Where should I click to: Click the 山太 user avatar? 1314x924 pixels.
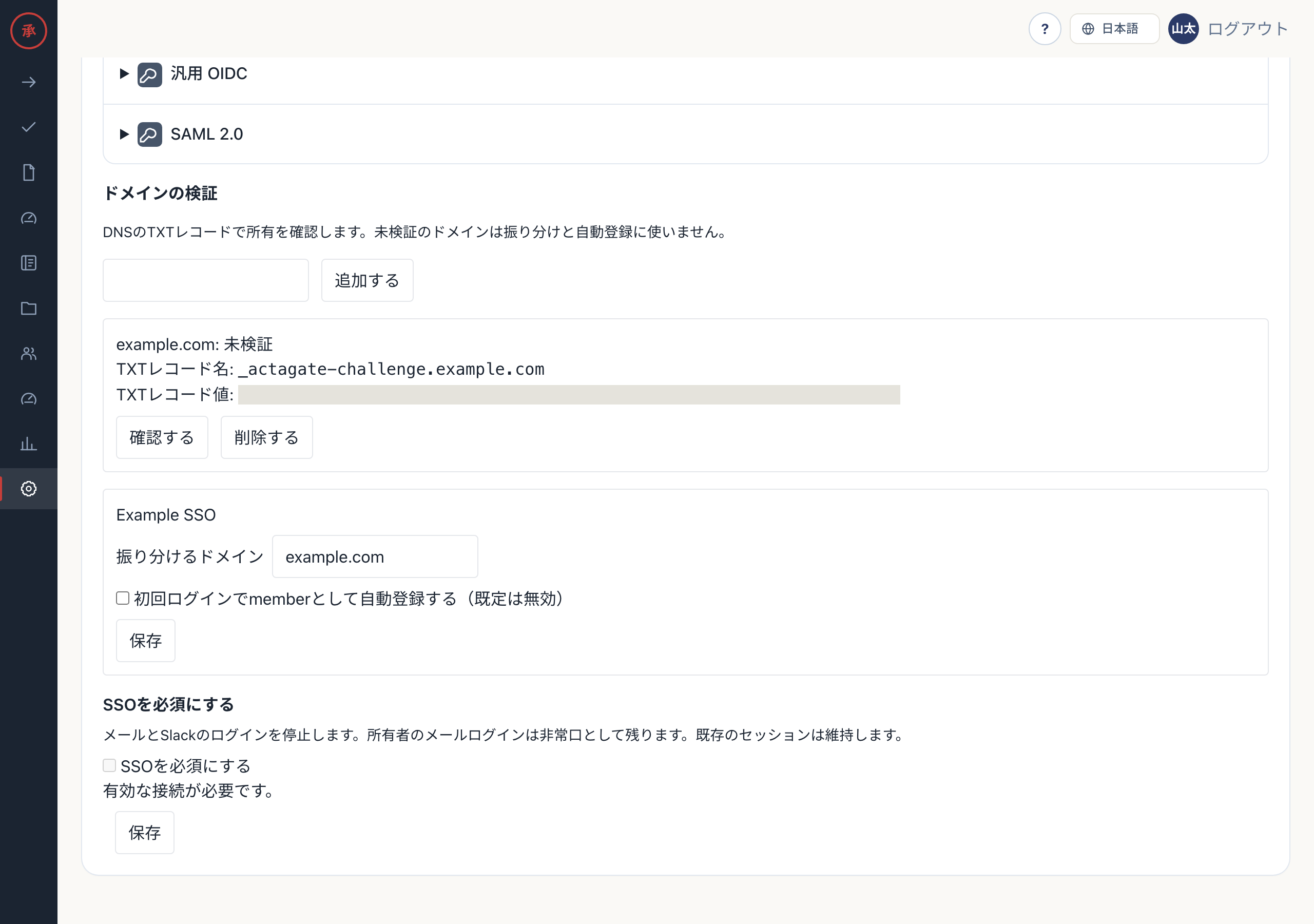pyautogui.click(x=1183, y=29)
